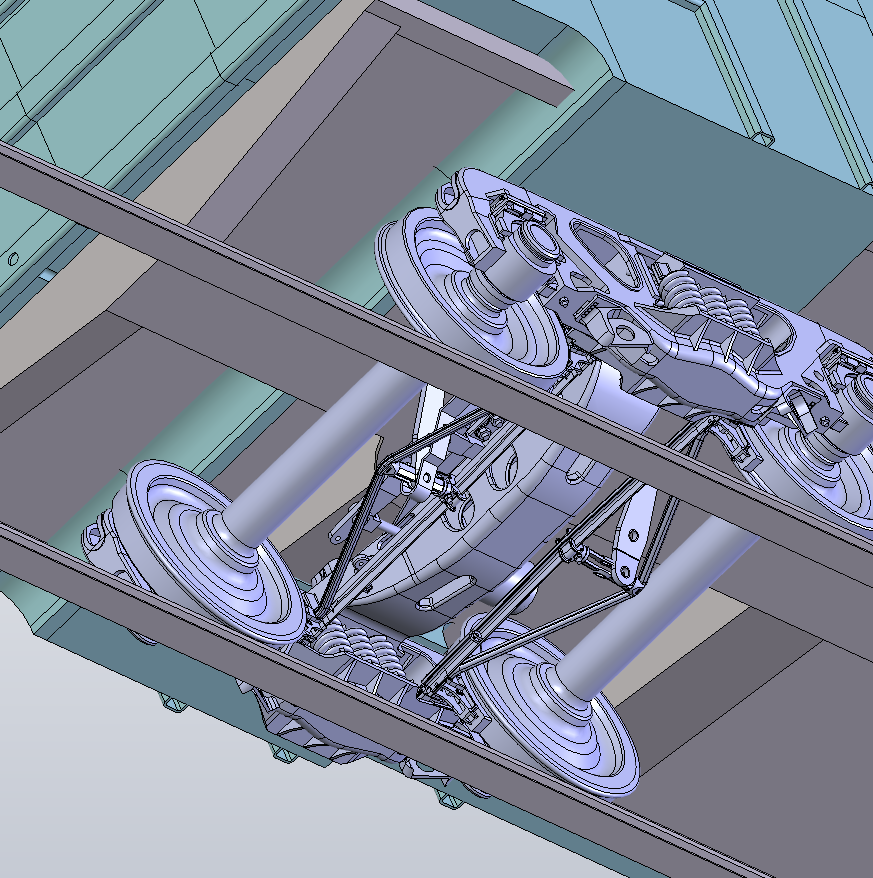The height and width of the screenshot is (878, 873).
Task: Pick the bottommost wheel of the bogie
Action: pos(554,706)
